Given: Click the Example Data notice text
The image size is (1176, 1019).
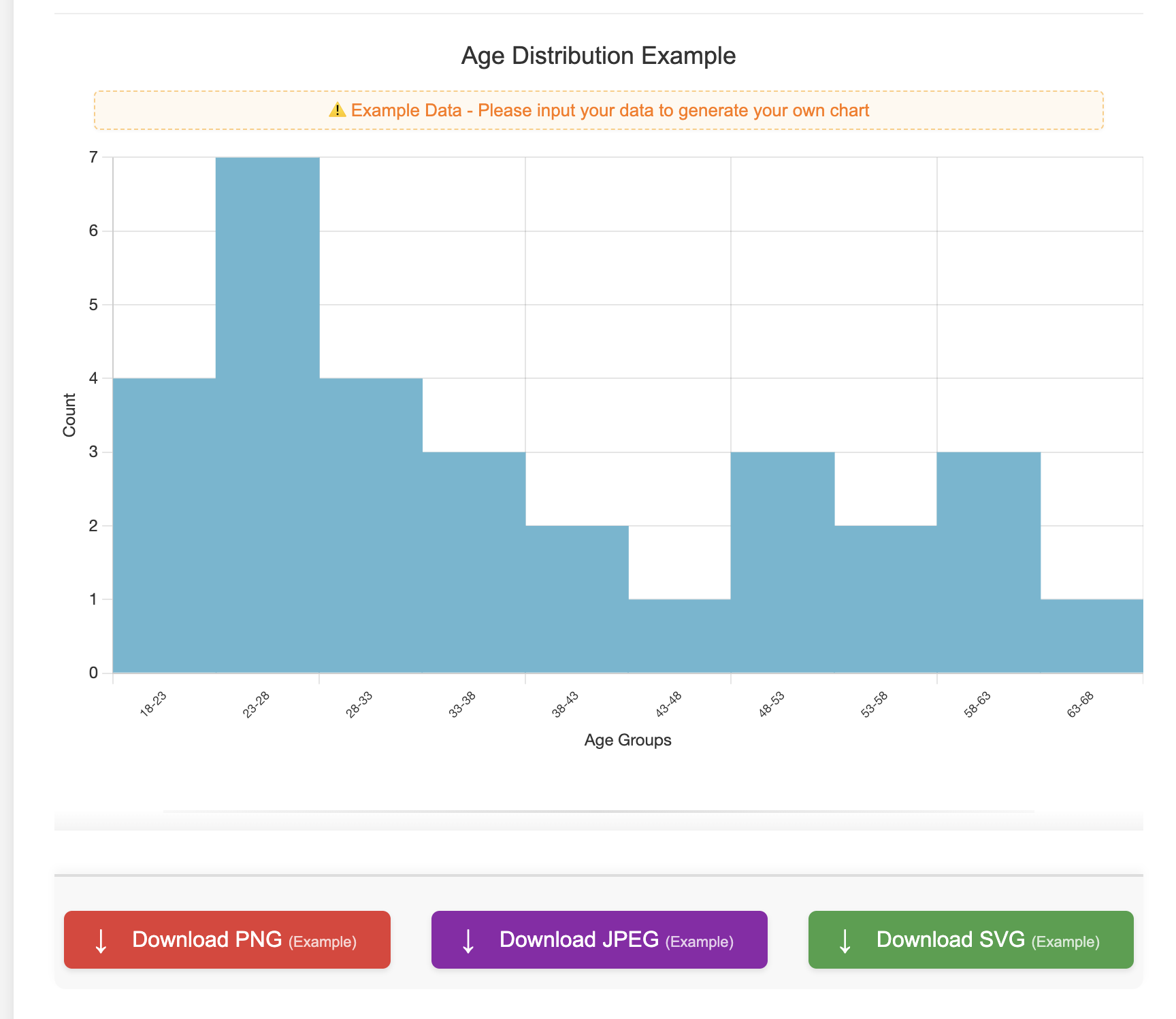Looking at the screenshot, I should [610, 110].
